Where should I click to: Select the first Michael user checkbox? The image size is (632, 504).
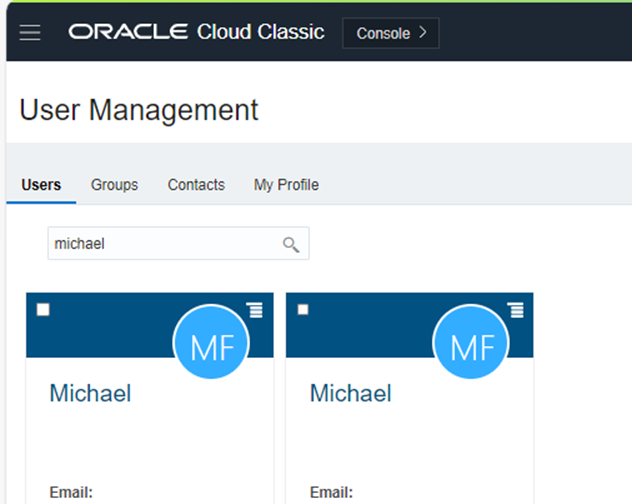point(43,310)
